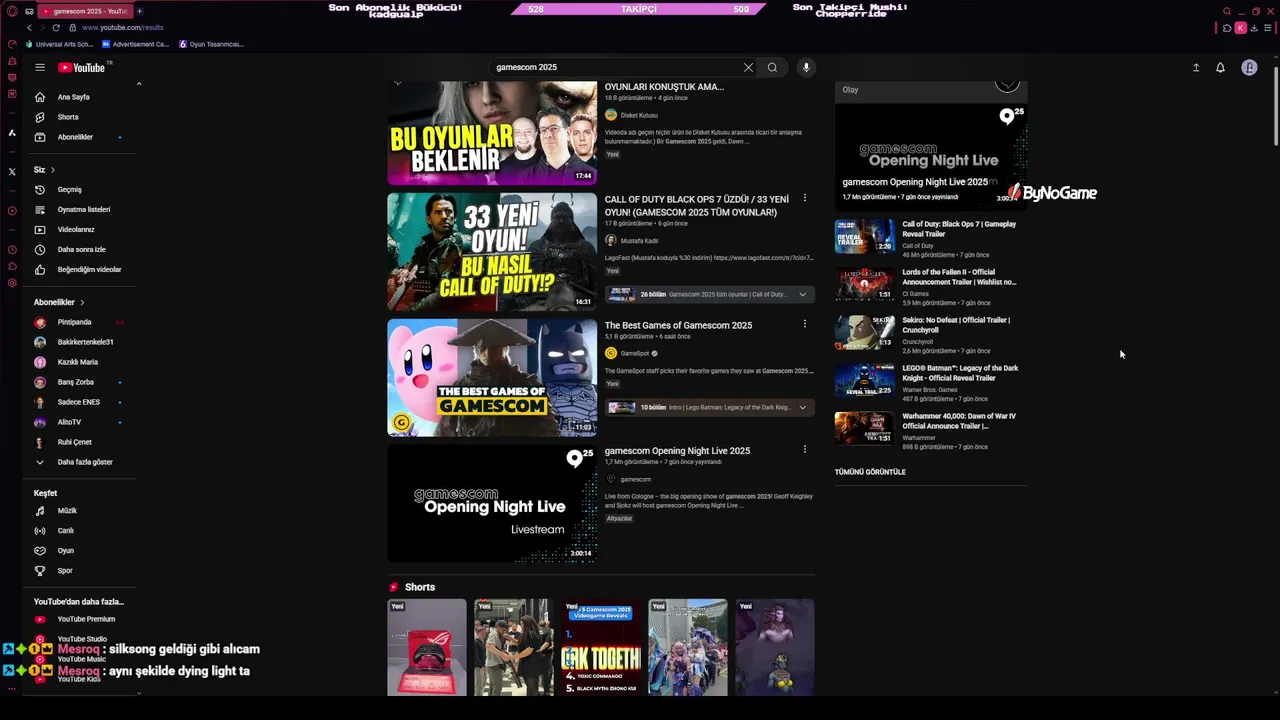Open Opening Night Live Livestream thumbnail

click(492, 503)
